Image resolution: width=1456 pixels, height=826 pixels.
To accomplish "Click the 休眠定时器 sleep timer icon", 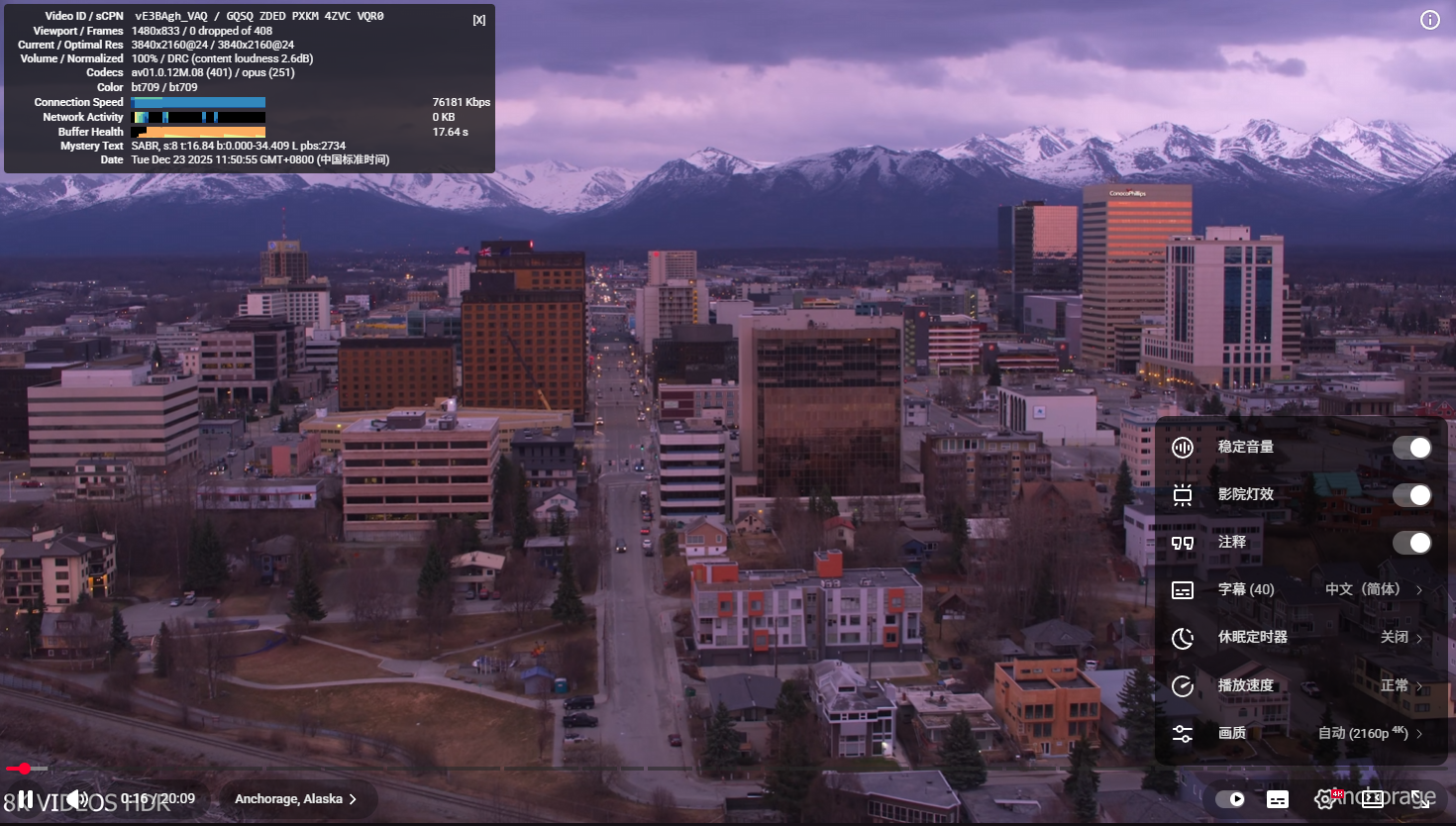I will [x=1183, y=638].
